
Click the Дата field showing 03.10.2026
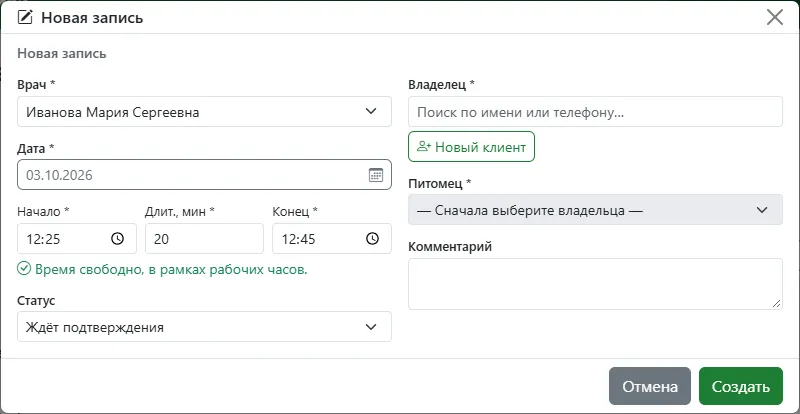[x=204, y=175]
